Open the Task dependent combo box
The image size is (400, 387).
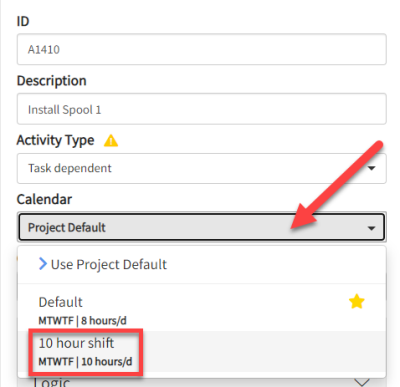(202, 168)
